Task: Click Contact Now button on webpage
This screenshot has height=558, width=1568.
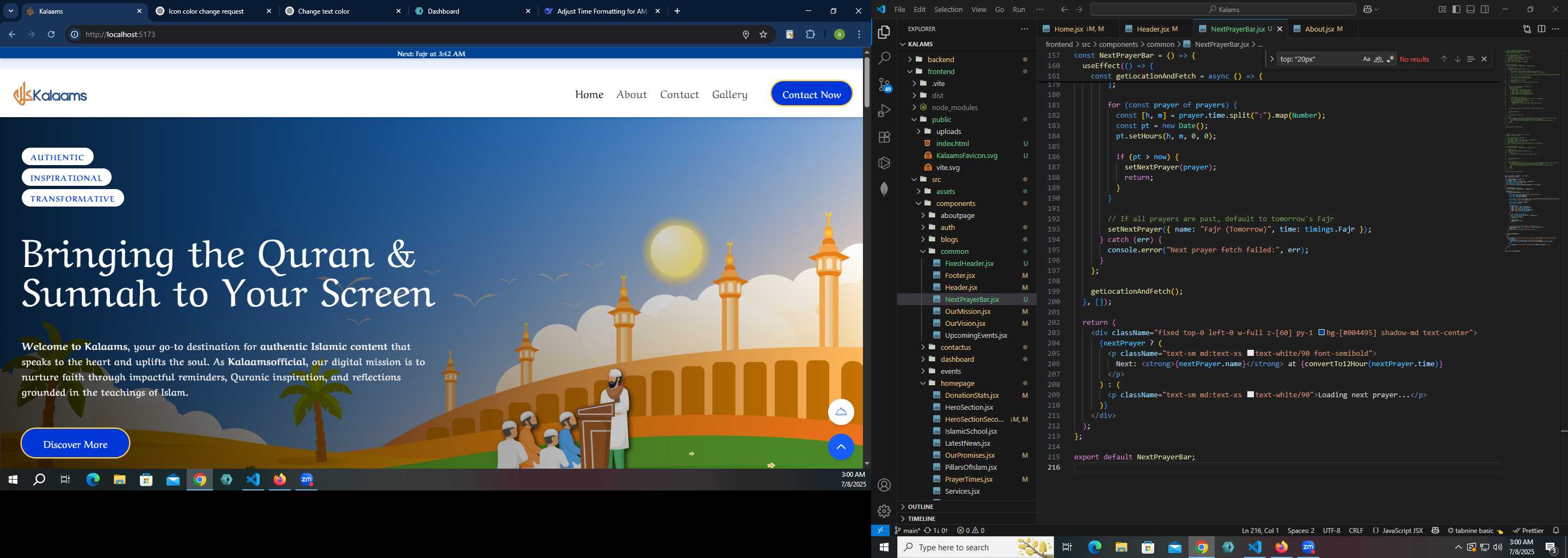Action: (x=811, y=94)
